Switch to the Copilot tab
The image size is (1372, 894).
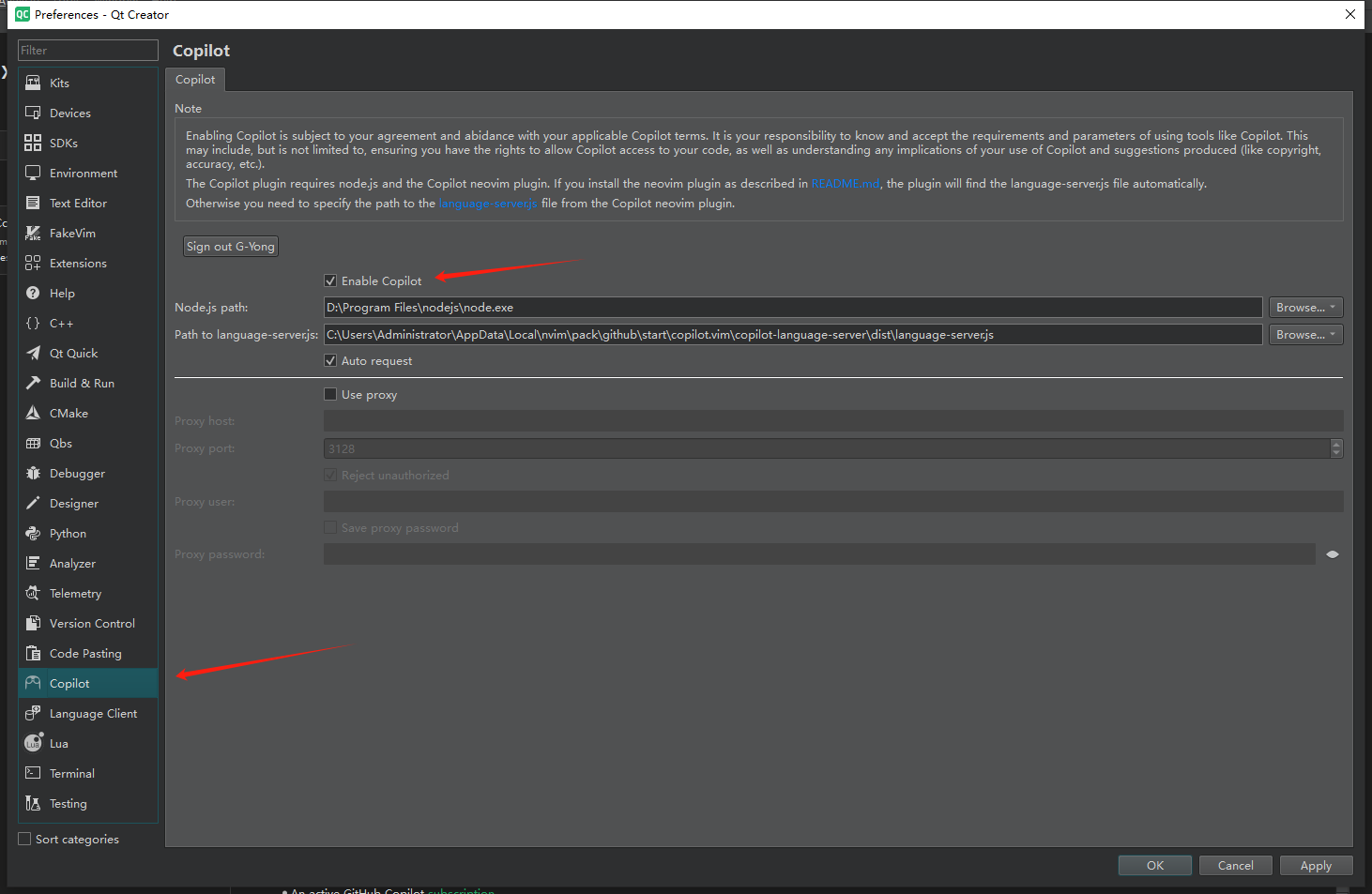(195, 80)
